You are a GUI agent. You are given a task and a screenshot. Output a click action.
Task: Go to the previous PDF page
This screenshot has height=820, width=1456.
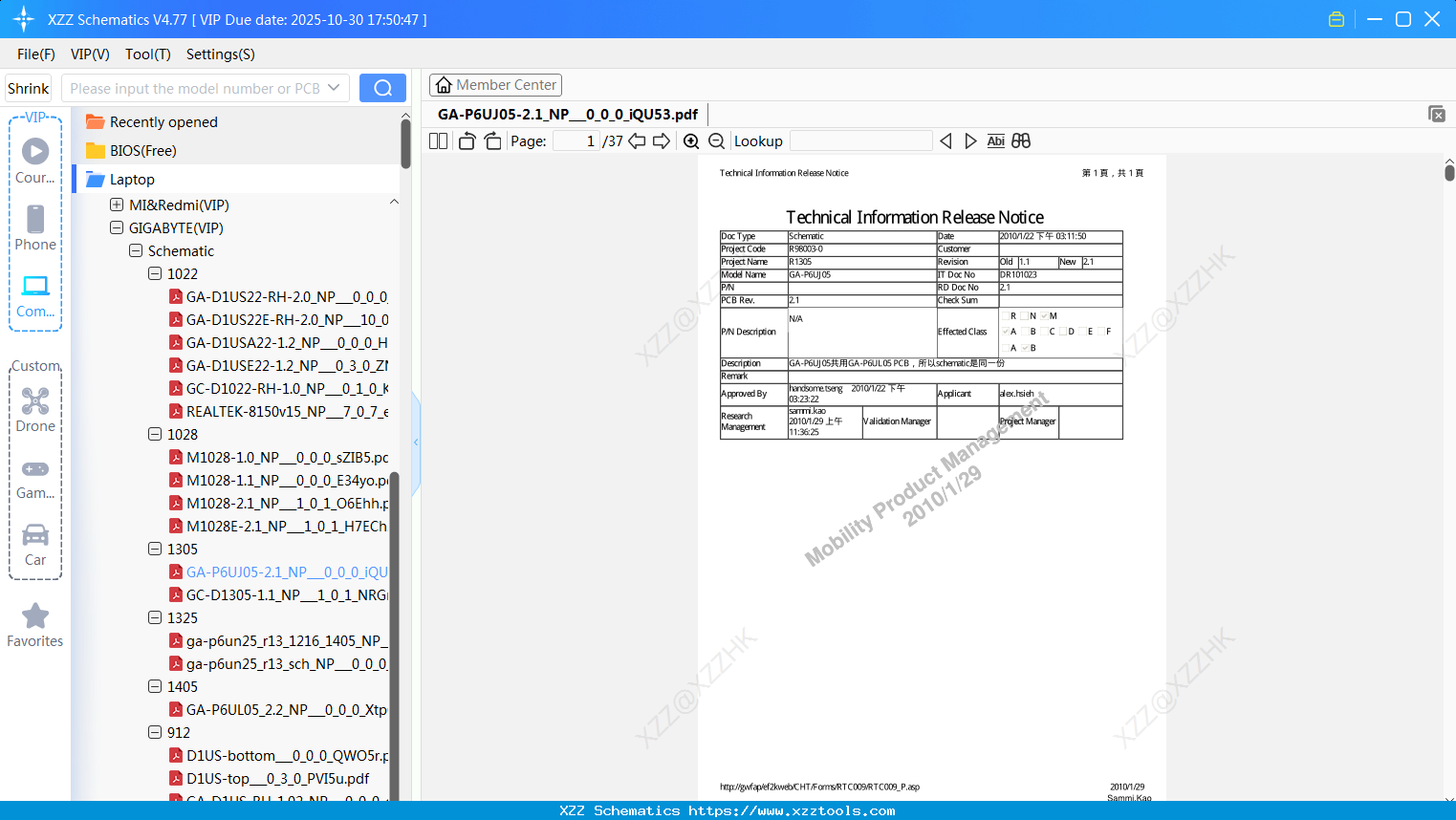click(637, 140)
